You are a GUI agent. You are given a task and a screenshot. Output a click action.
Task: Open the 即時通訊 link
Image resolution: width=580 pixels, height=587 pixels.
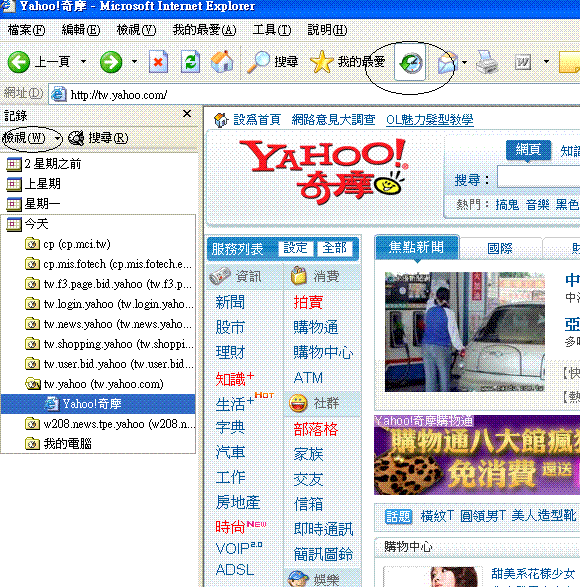point(324,529)
